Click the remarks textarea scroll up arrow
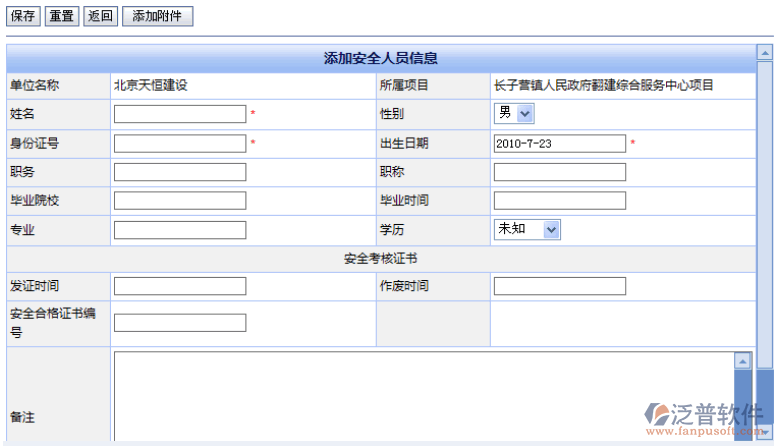This screenshot has height=447, width=774. 742,361
